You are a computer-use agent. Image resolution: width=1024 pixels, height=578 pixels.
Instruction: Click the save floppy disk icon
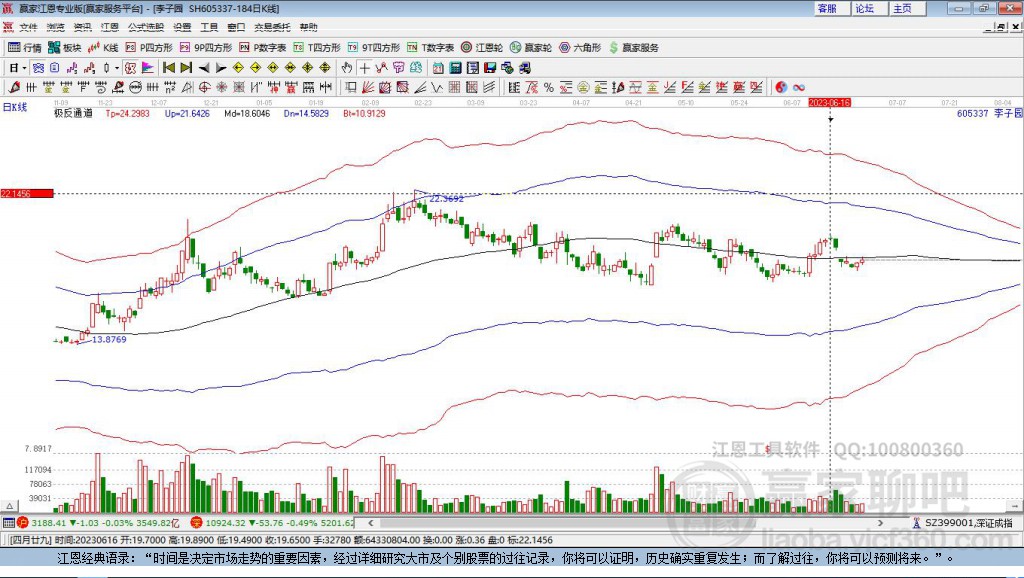point(490,68)
